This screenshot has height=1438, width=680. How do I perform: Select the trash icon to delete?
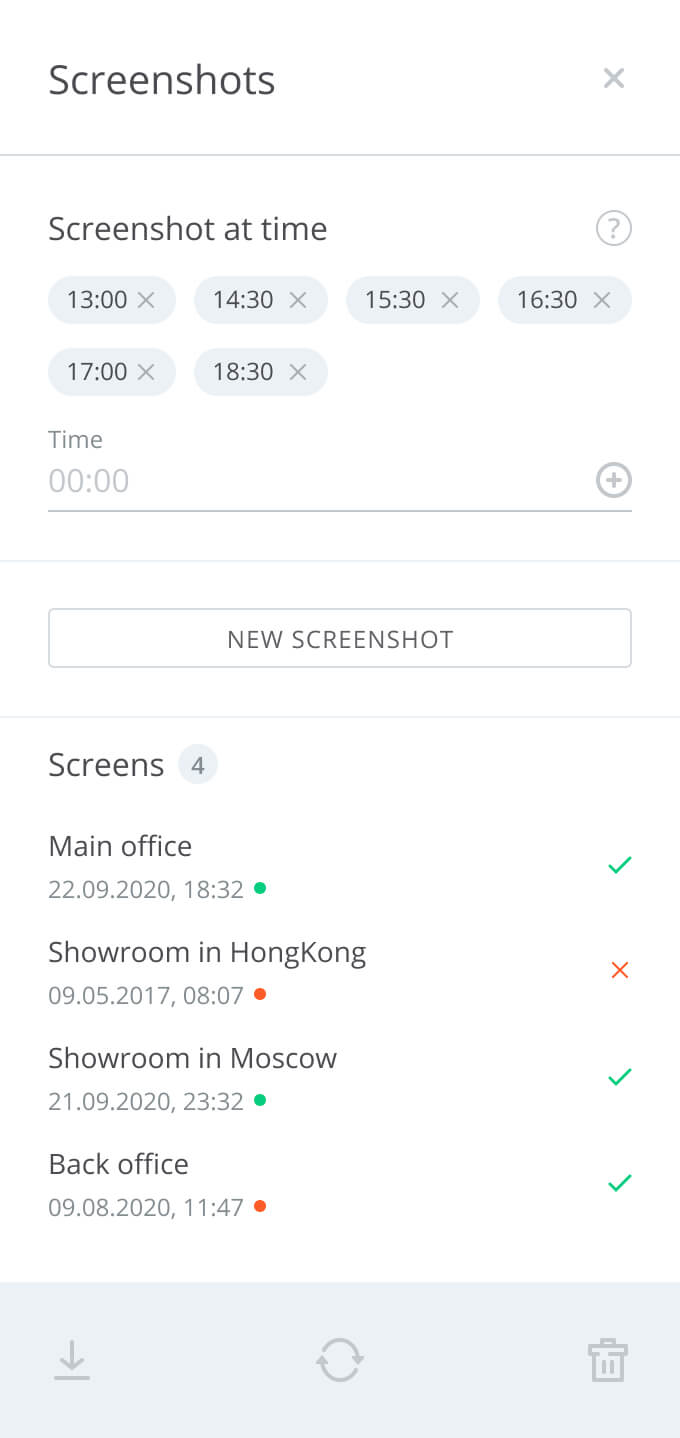coord(608,1360)
